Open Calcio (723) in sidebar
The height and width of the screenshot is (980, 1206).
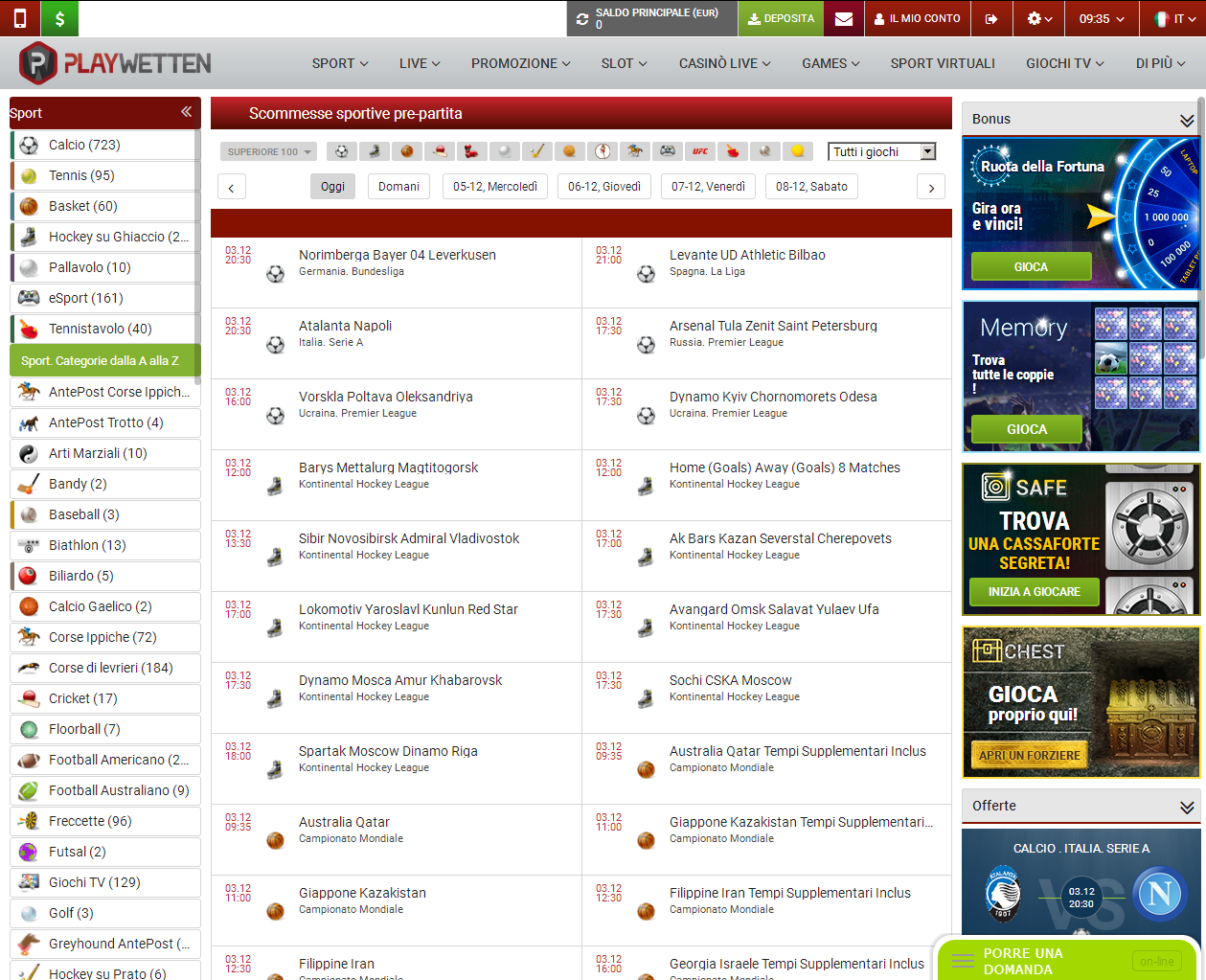point(105,145)
